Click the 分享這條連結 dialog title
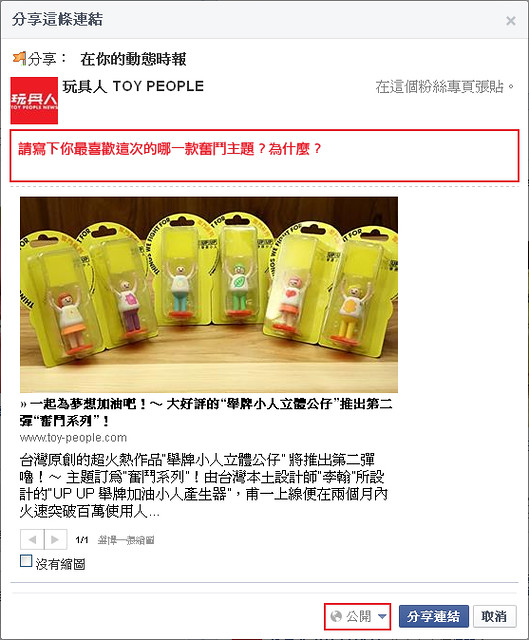This screenshot has height=640, width=529. tap(57, 19)
